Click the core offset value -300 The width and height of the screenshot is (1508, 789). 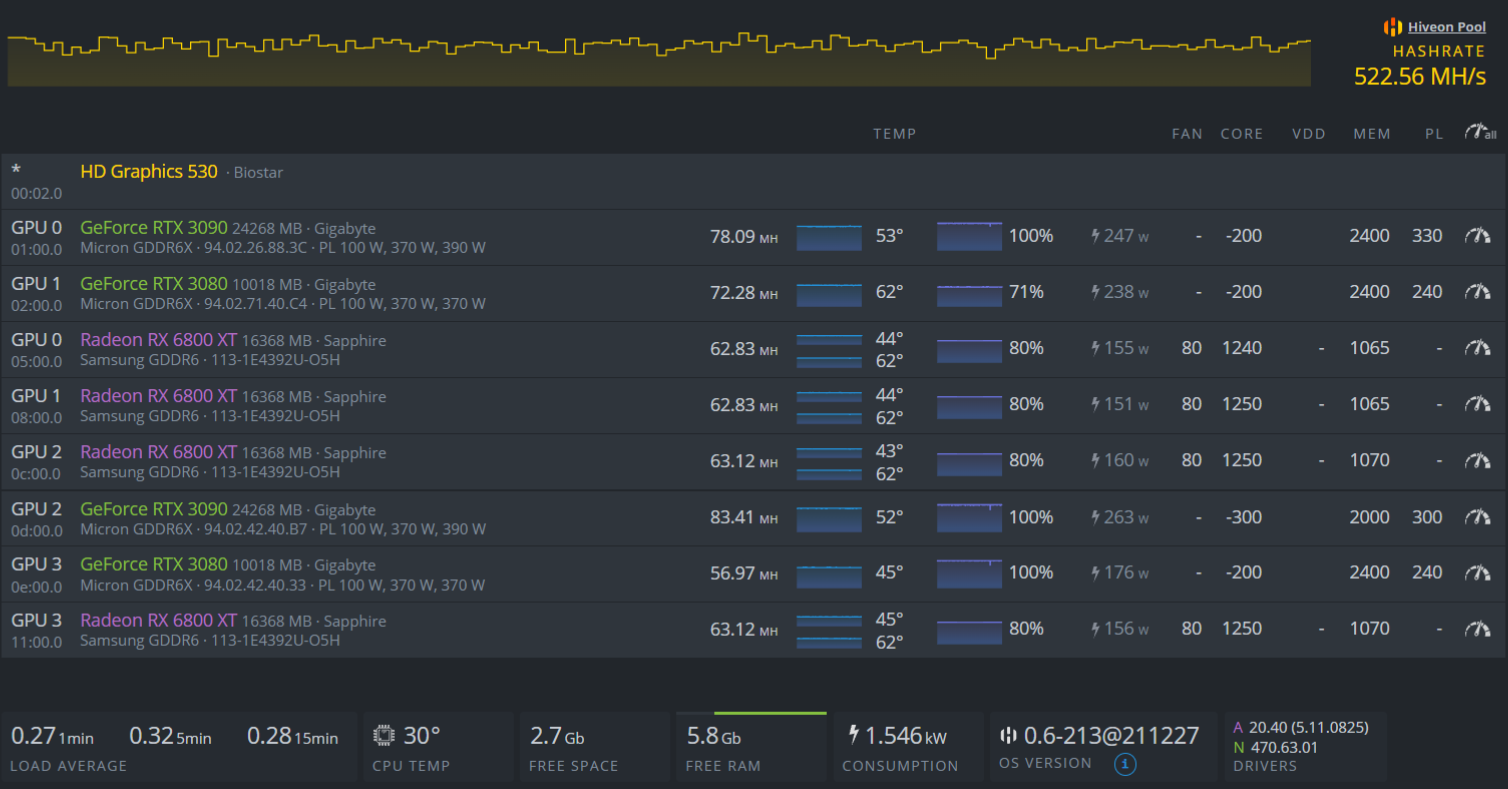[x=1243, y=517]
